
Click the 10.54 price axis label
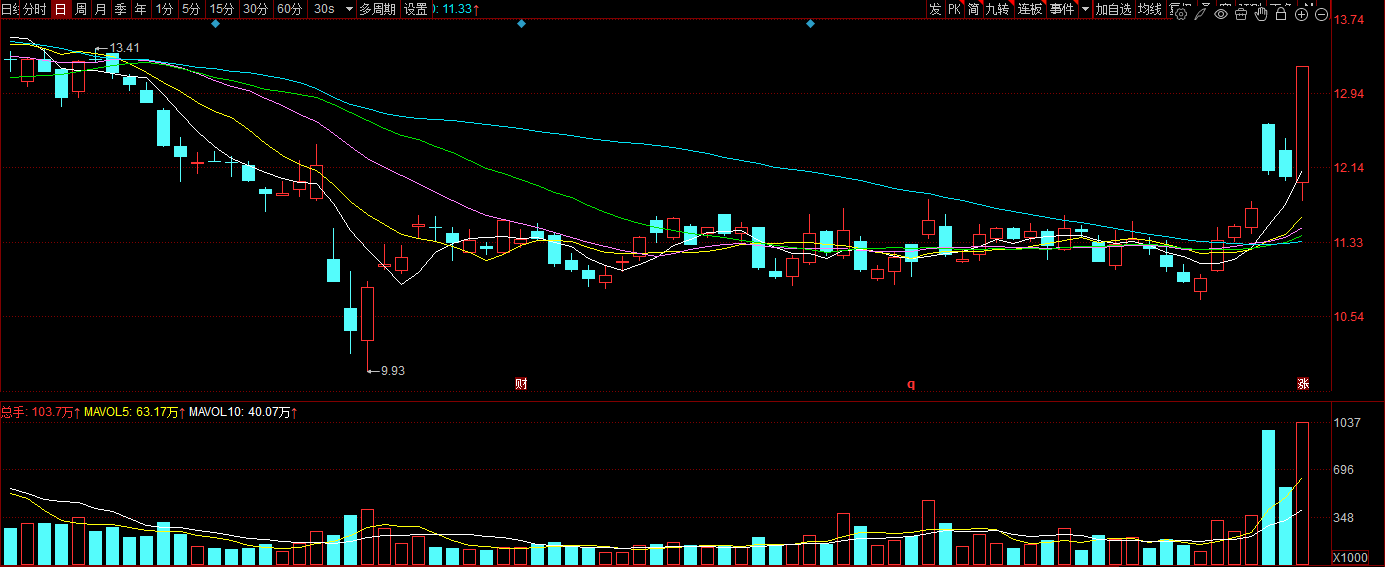click(x=1351, y=317)
